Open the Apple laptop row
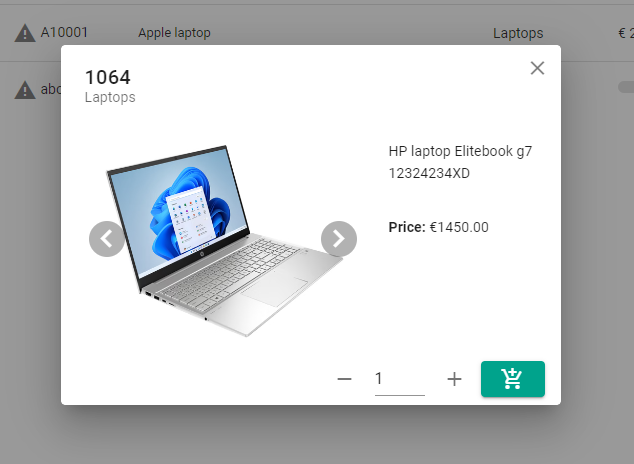Screen dimensions: 634x464 click(174, 33)
